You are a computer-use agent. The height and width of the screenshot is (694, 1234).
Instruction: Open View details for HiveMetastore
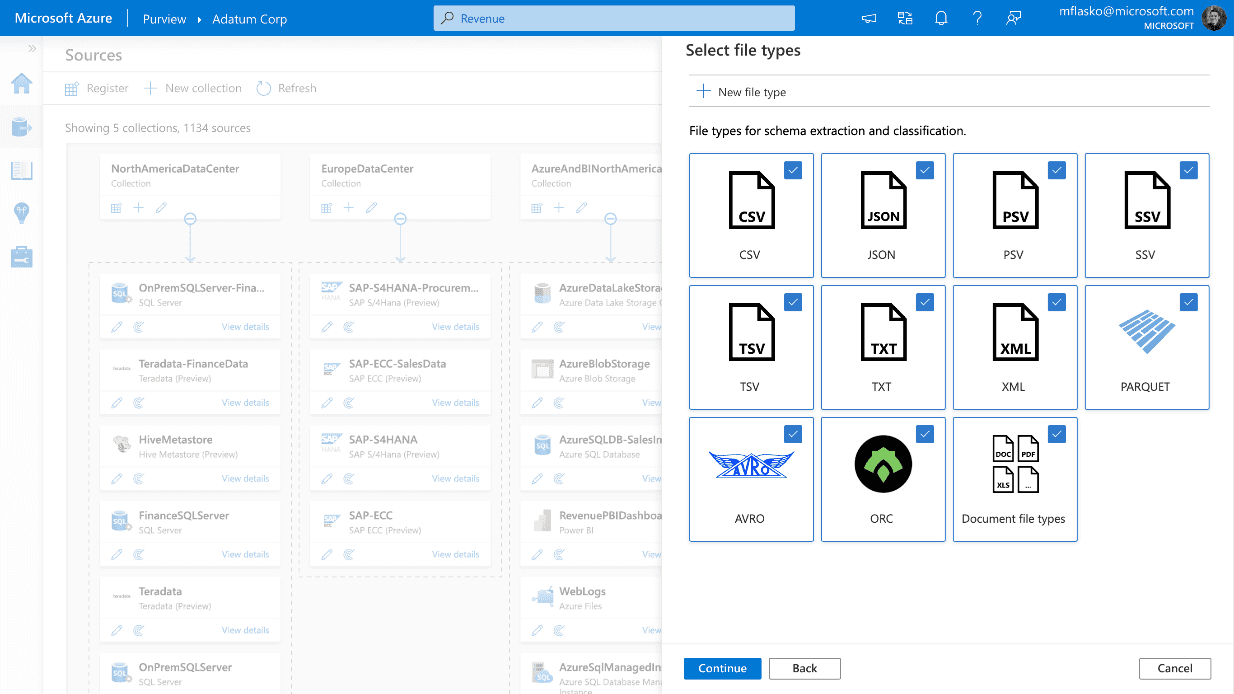click(245, 479)
